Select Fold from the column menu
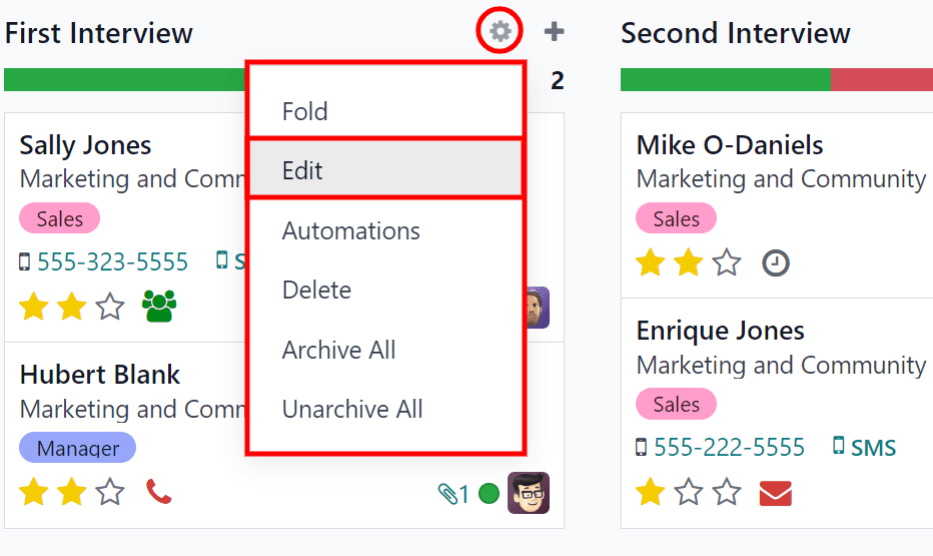 (305, 111)
